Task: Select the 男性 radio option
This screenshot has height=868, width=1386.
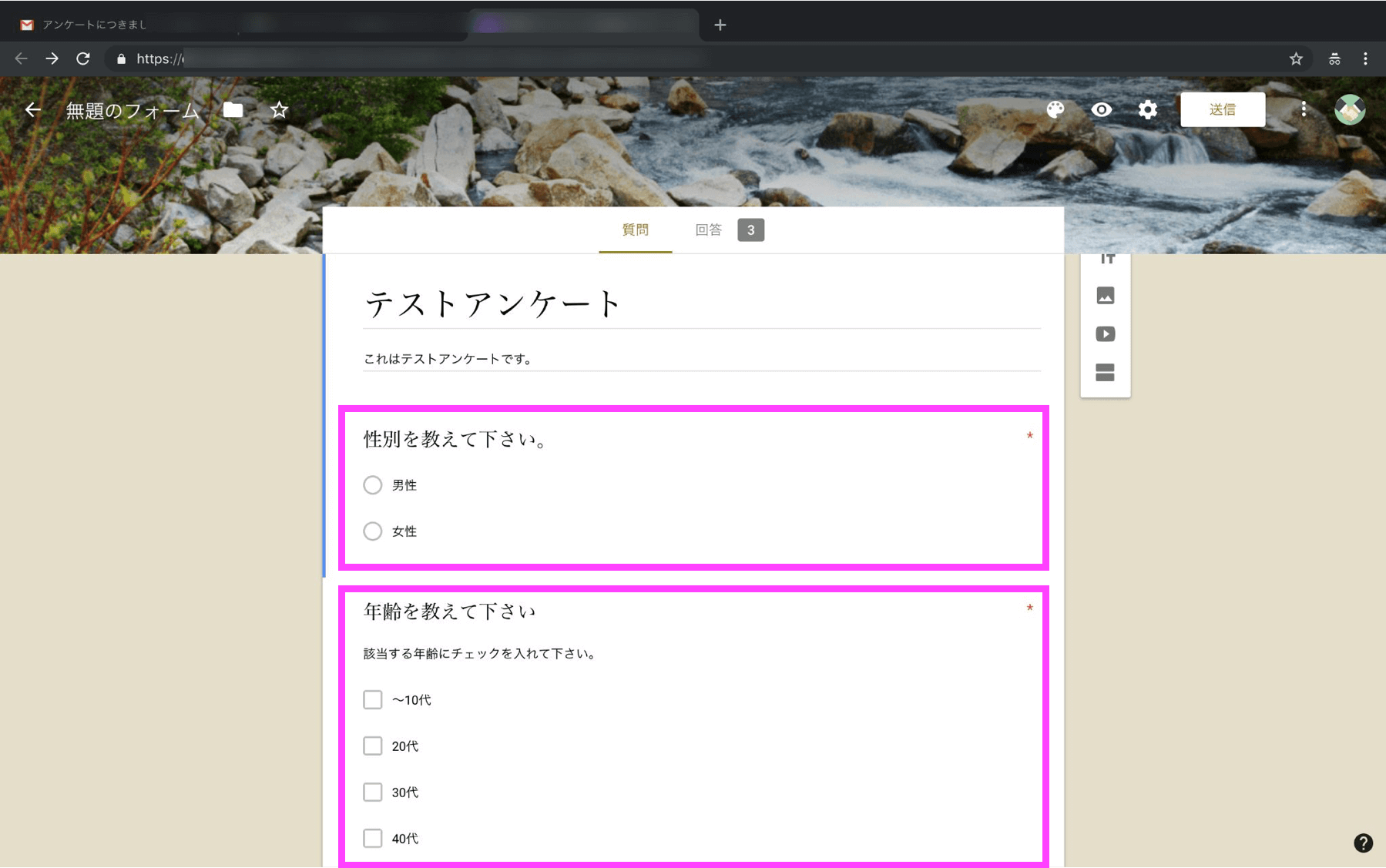Action: (373, 485)
